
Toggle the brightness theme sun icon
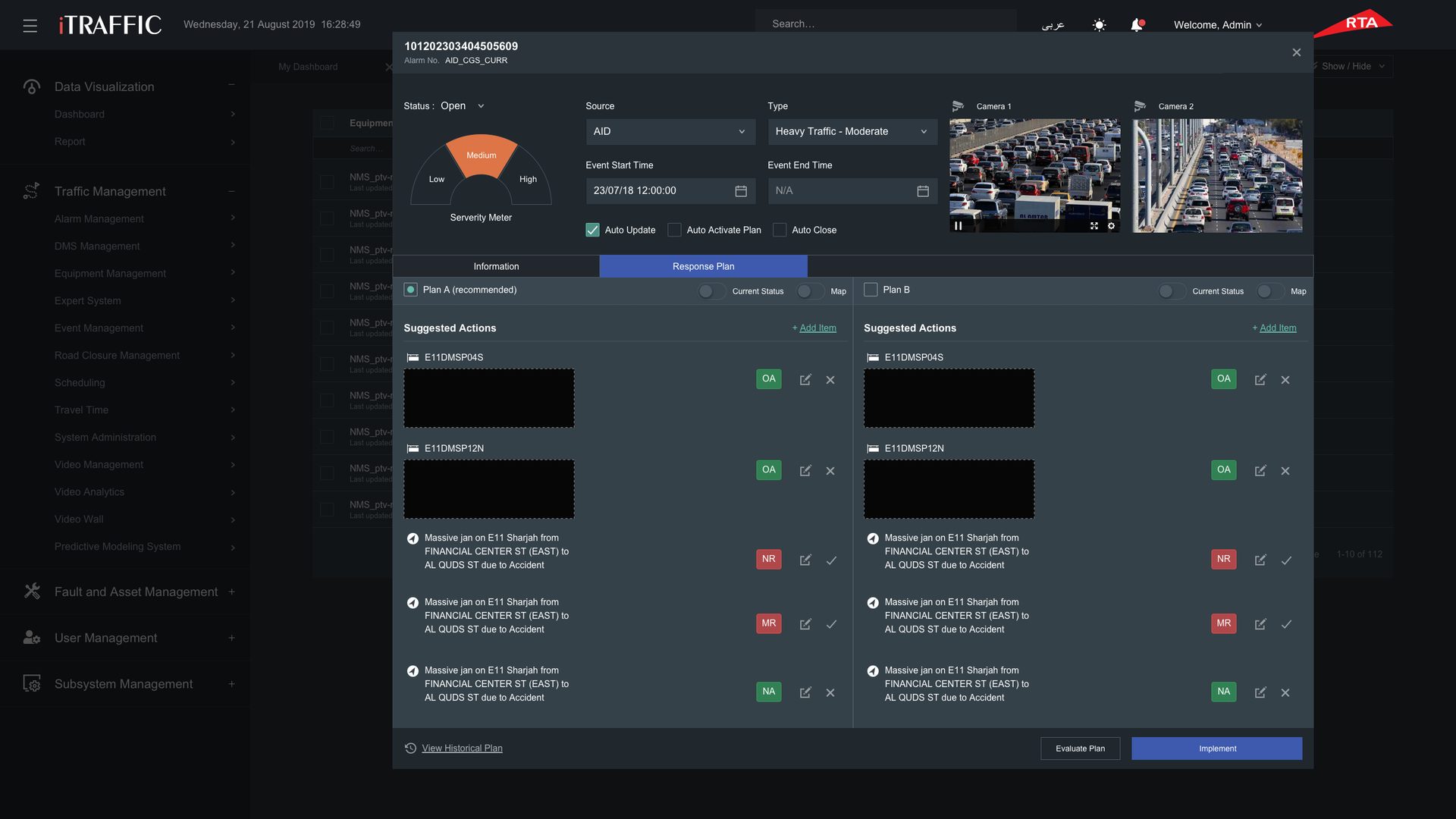[1099, 25]
